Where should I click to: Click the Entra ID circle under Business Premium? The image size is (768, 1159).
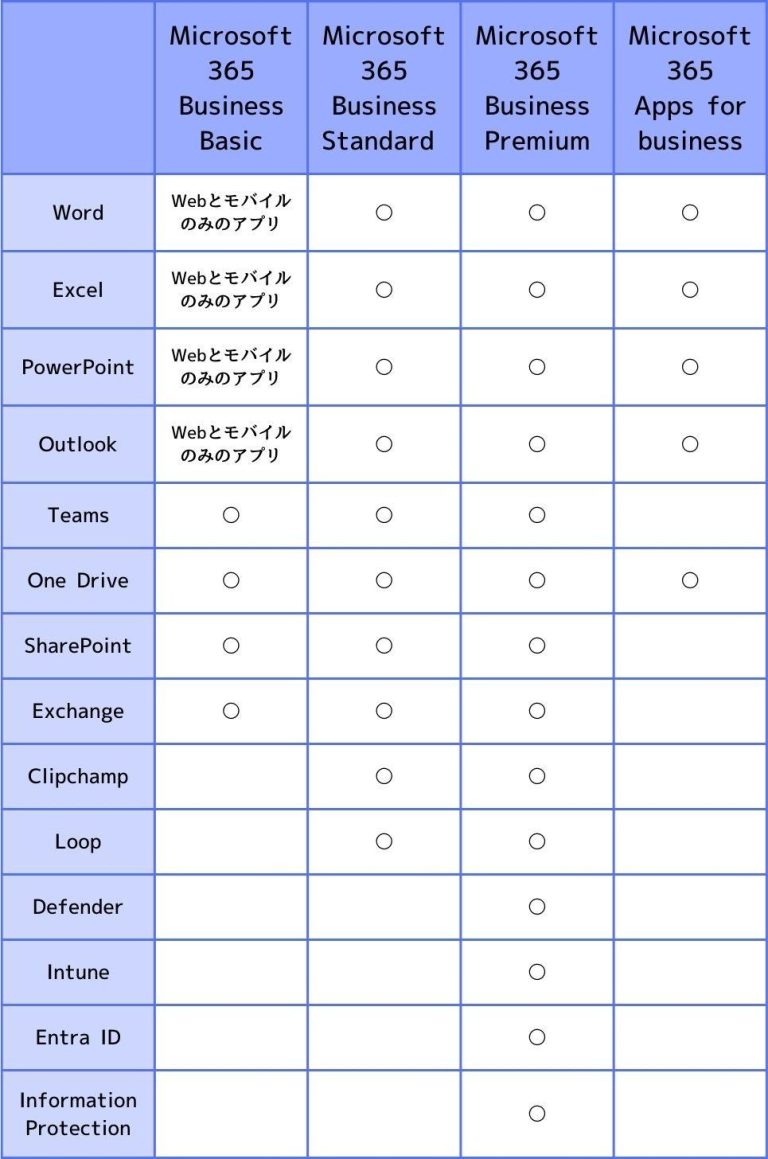click(x=537, y=1037)
